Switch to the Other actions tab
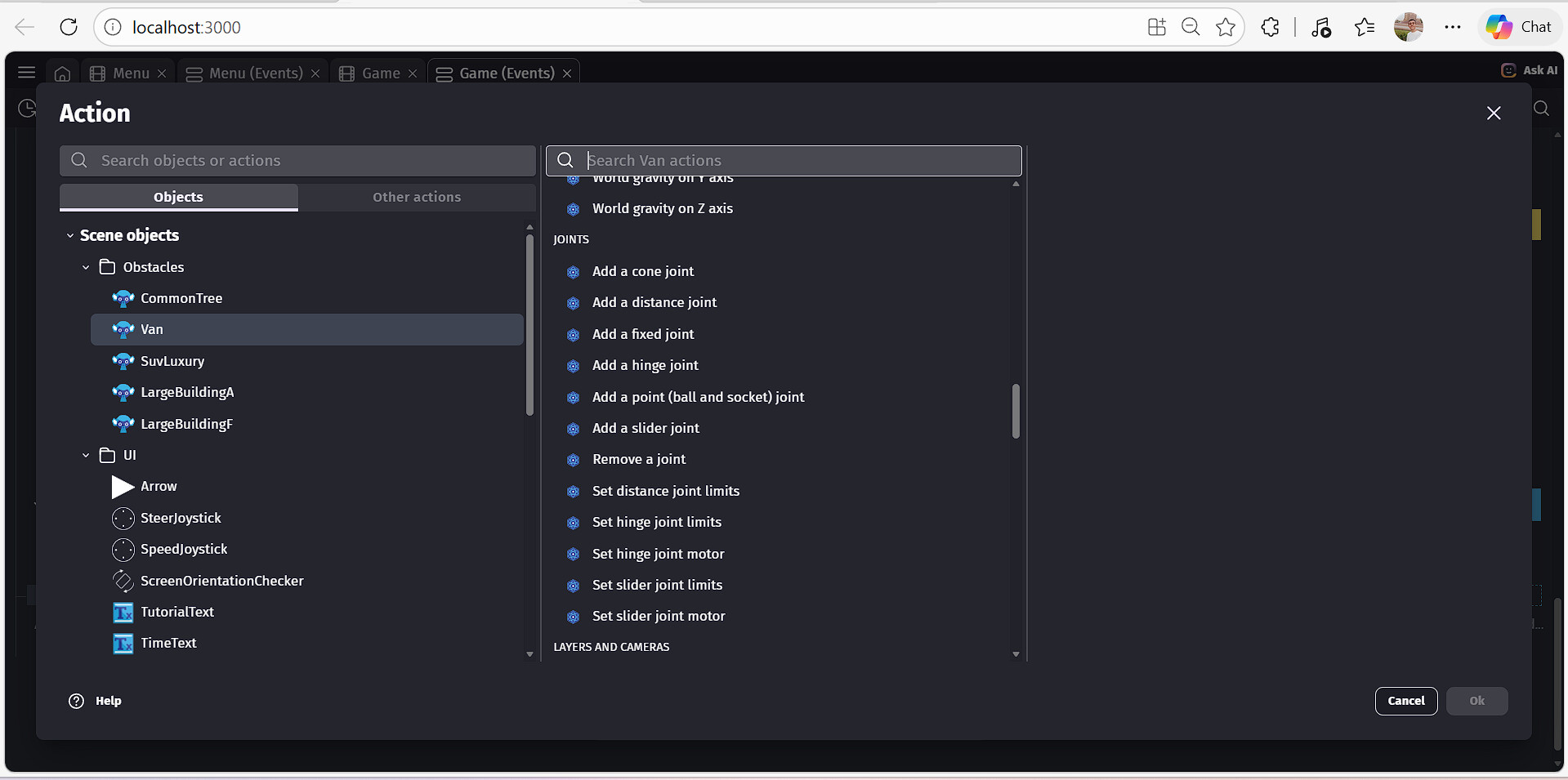This screenshot has height=780, width=1568. coord(417,197)
